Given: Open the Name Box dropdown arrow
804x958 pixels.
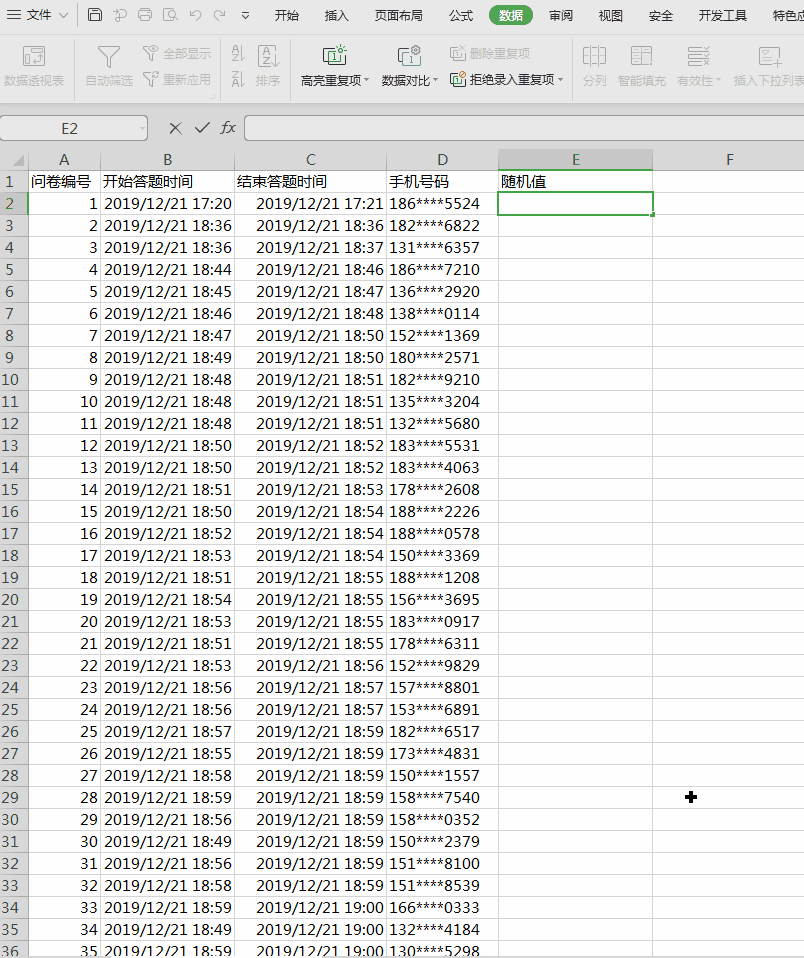Looking at the screenshot, I should pyautogui.click(x=142, y=129).
